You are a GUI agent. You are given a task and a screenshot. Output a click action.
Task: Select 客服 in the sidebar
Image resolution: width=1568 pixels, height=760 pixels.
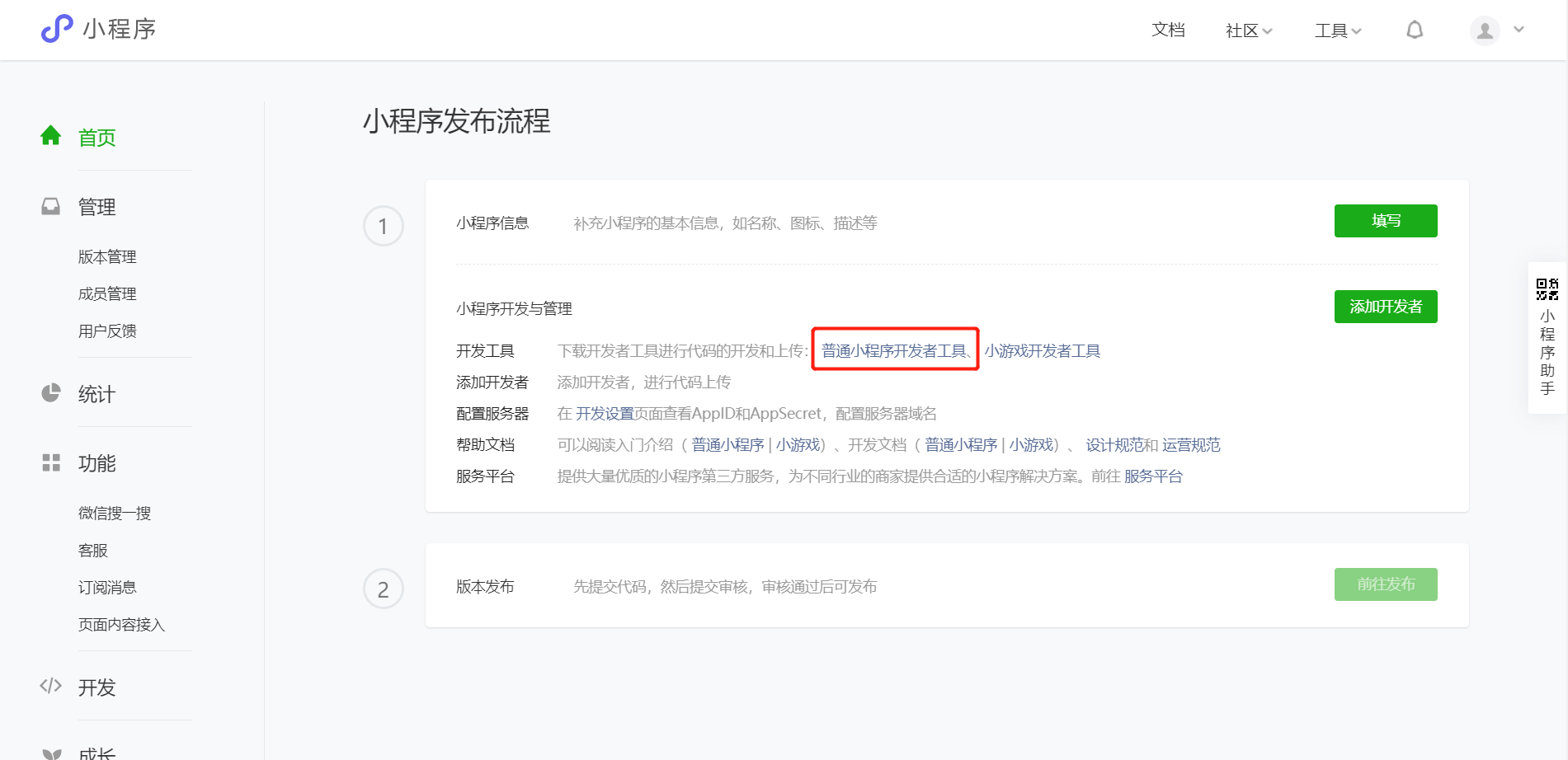[x=93, y=550]
